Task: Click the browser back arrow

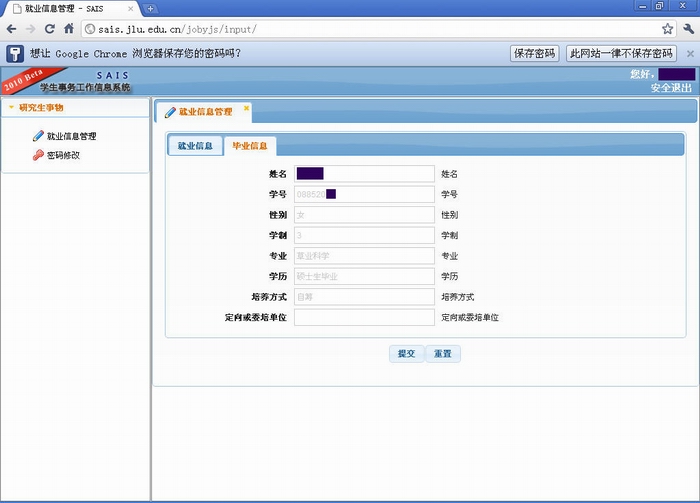Action: pyautogui.click(x=11, y=29)
